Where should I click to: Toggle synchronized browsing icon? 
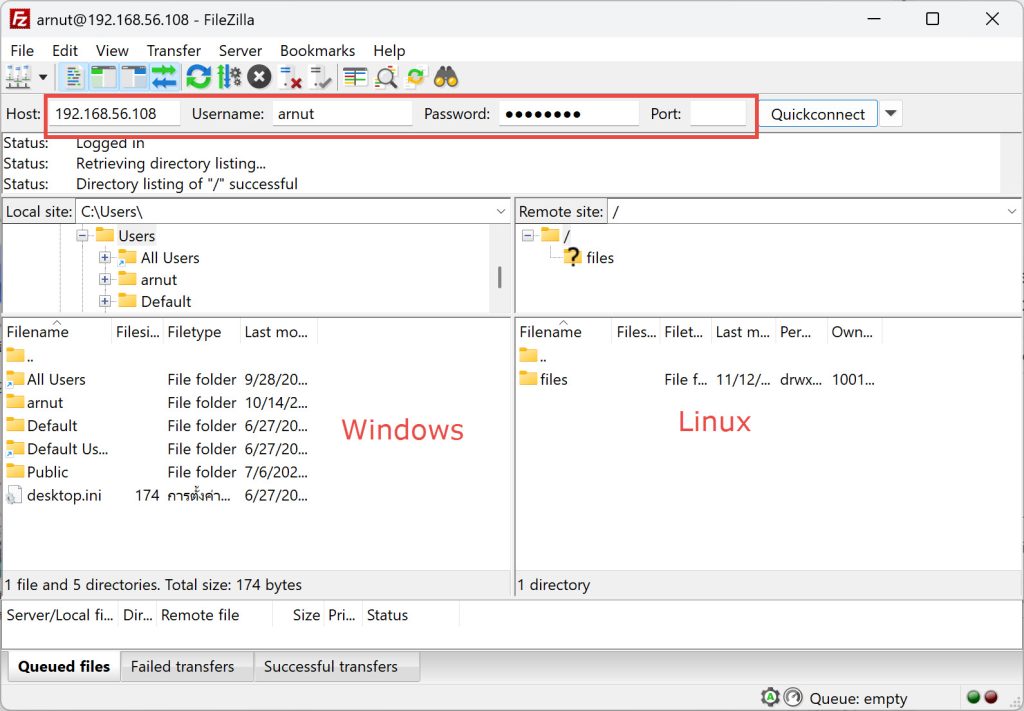(x=416, y=77)
